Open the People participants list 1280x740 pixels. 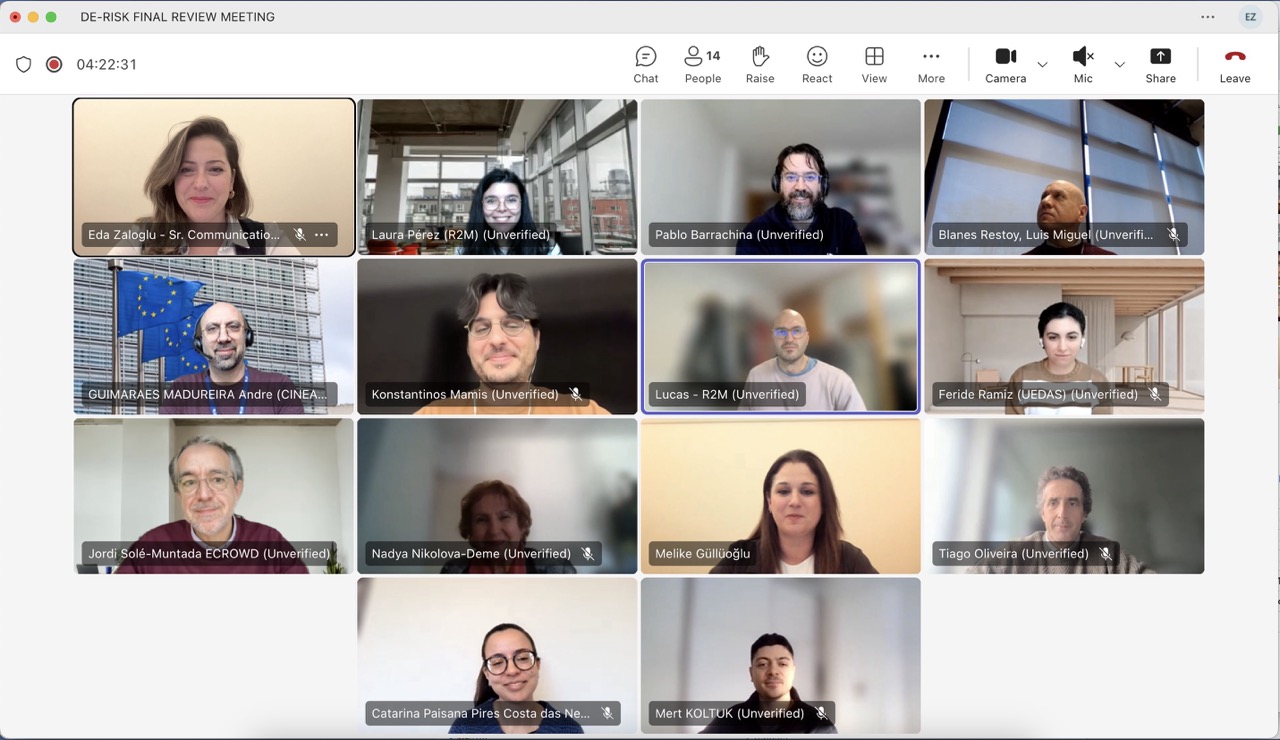702,65
